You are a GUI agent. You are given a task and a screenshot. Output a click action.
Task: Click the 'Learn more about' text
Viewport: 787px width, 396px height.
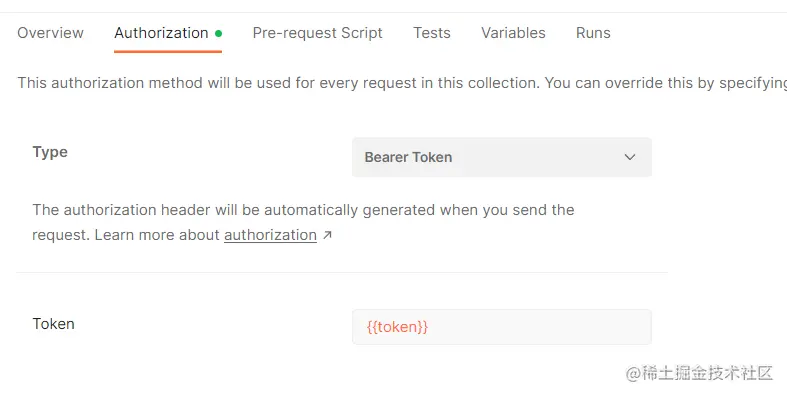157,235
